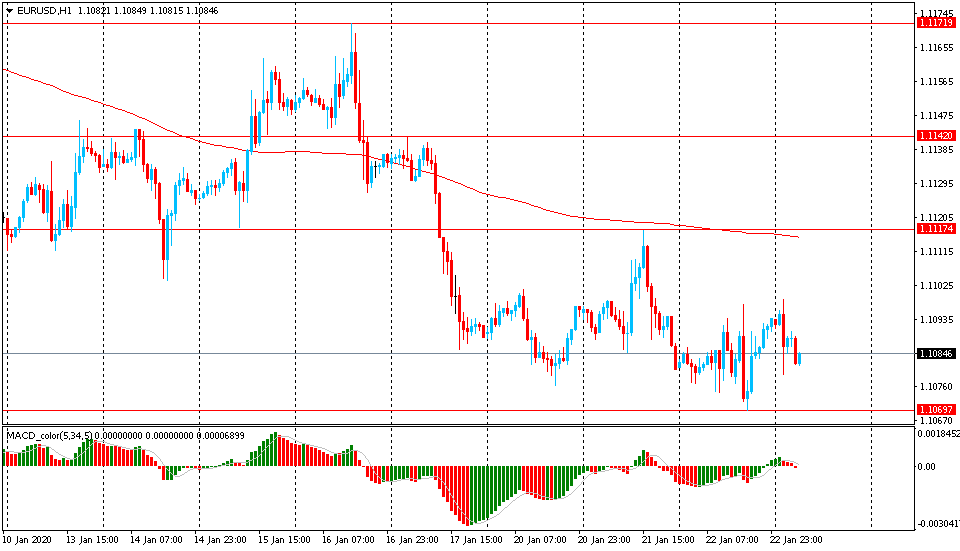Click the 20 Jan 23:00 time label
This screenshot has width=960, height=551.
click(x=604, y=540)
